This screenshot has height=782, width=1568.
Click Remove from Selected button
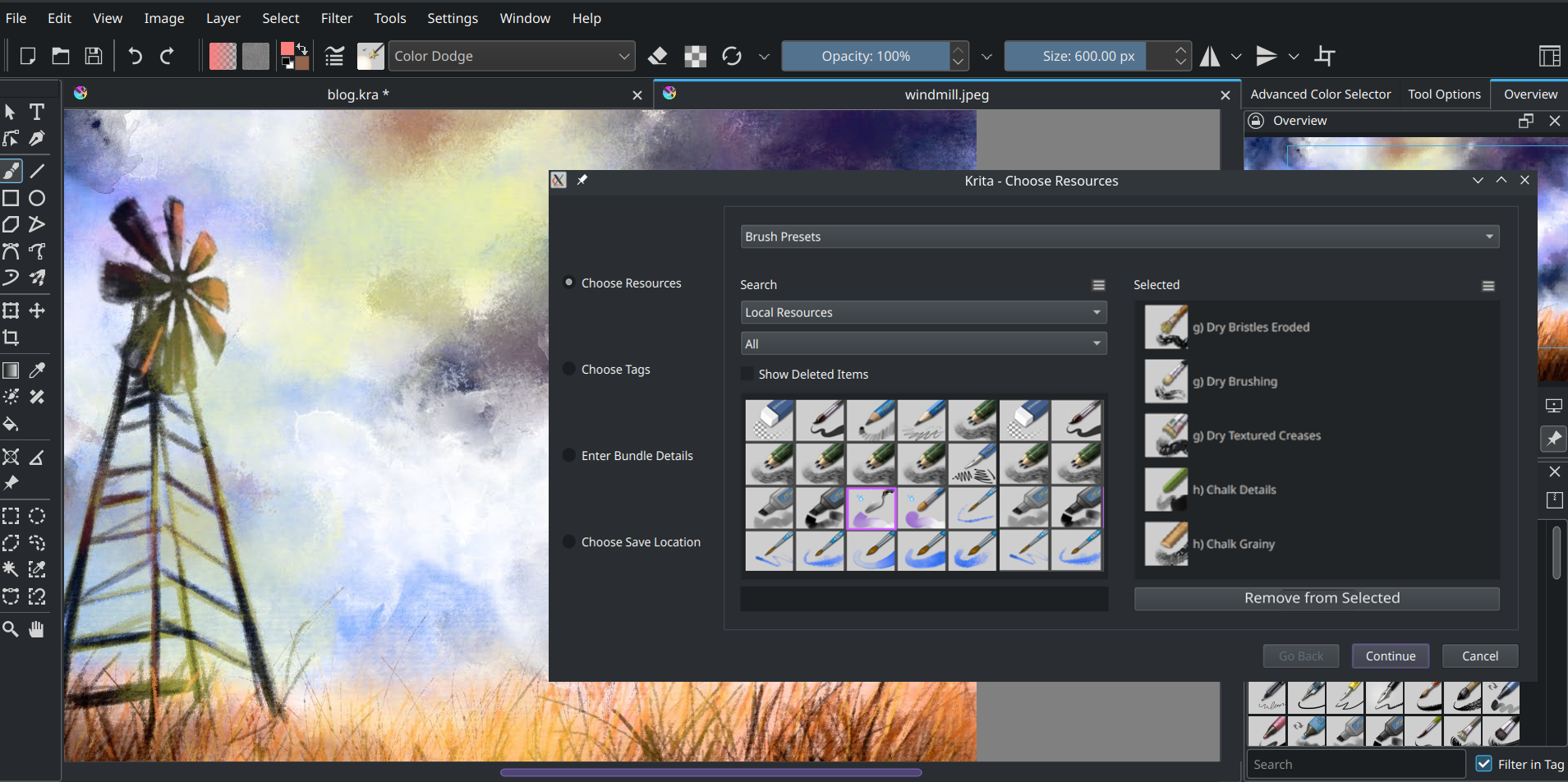(1317, 598)
